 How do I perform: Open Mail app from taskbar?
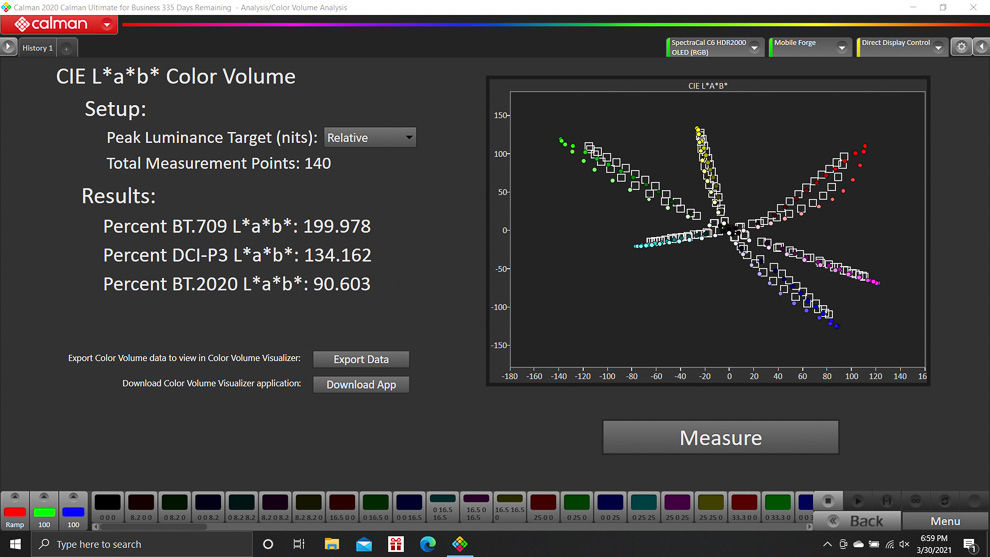[364, 544]
